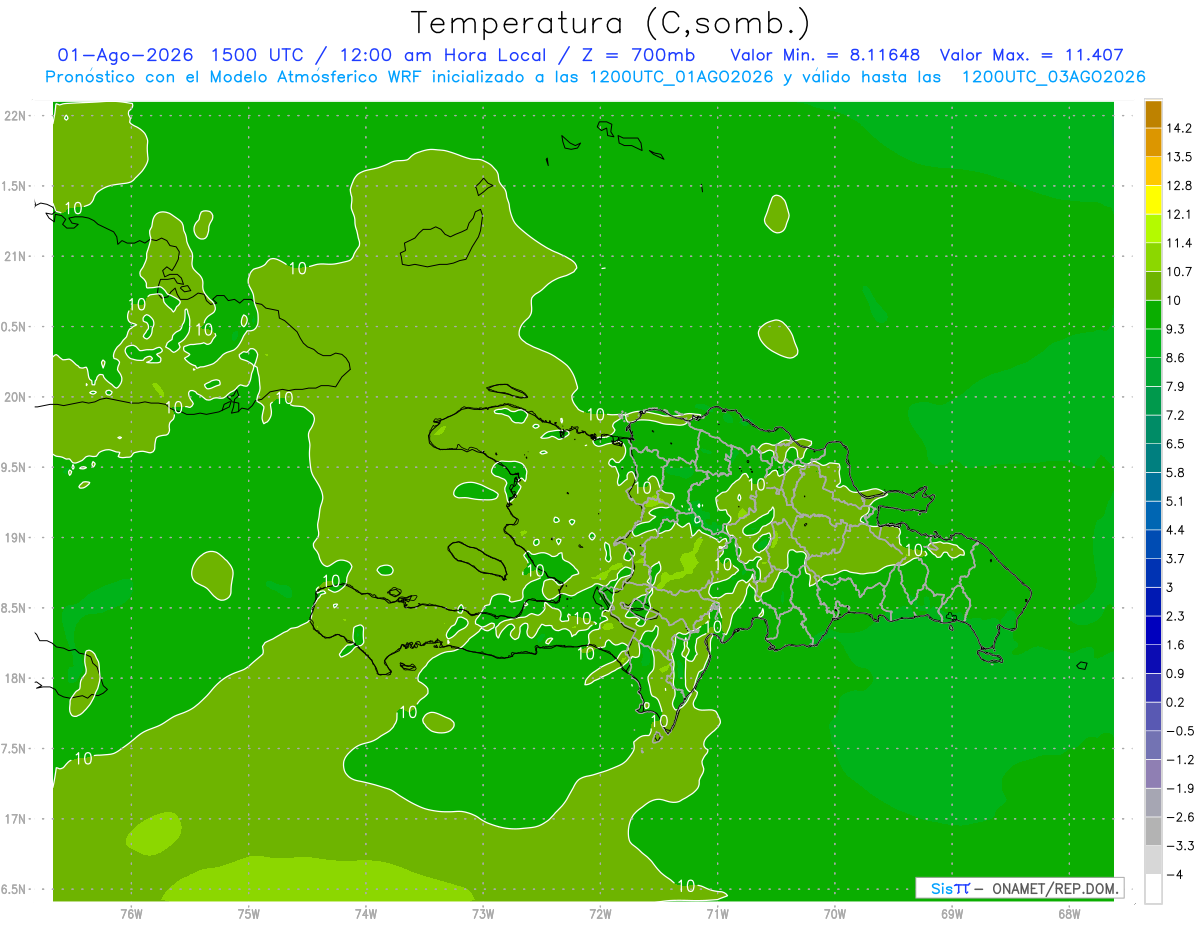Select the valid-until time "1200UTC_03AGO2026"
The height and width of the screenshot is (927, 1200).
[x=1053, y=77]
